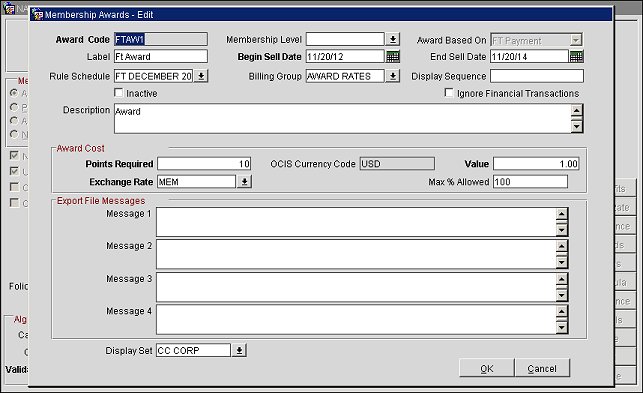Click Message 4 scrollbar down arrow
This screenshot has height=393, width=643.
[561, 327]
